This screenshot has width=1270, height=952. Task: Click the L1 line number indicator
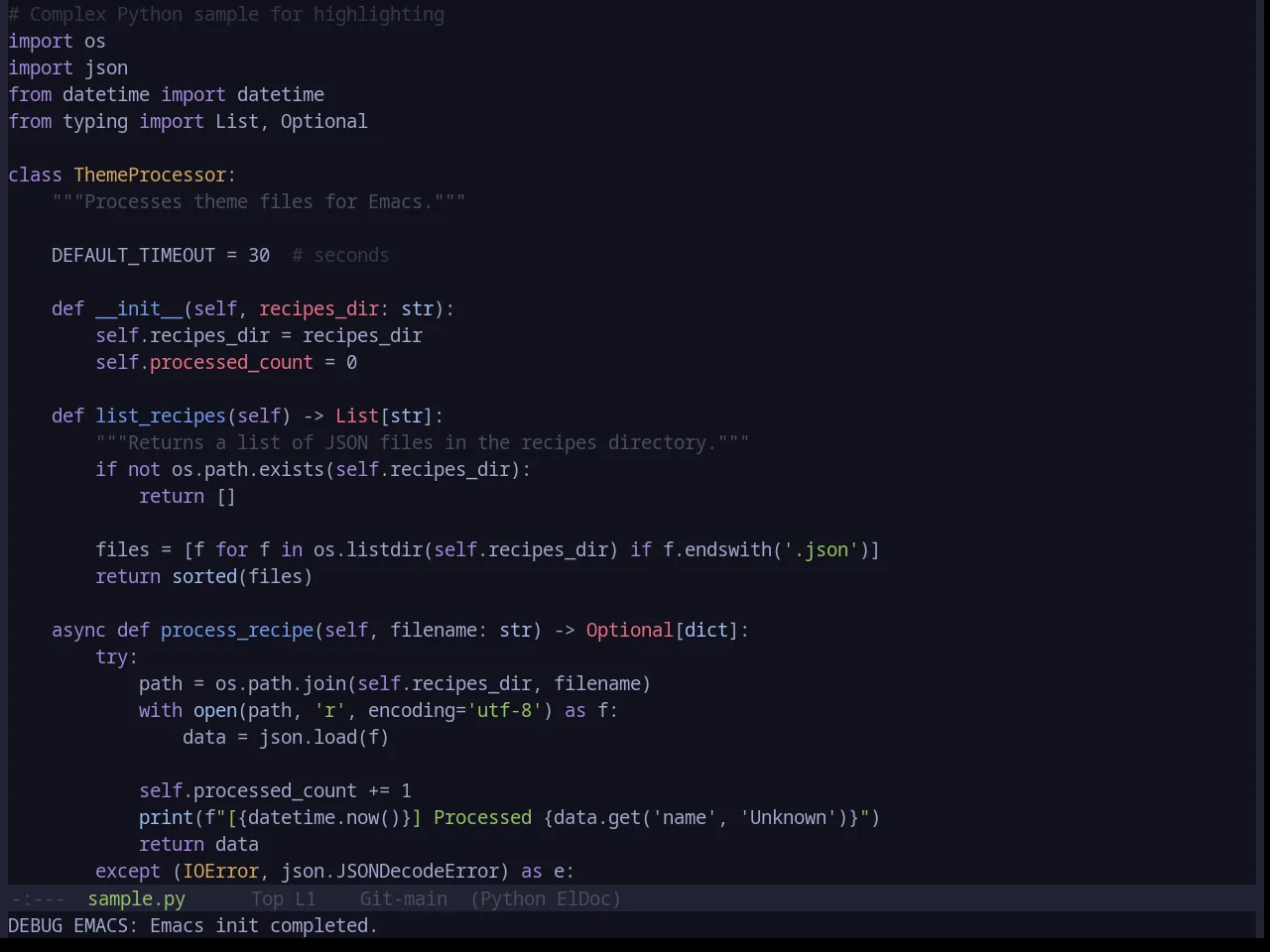(x=305, y=898)
